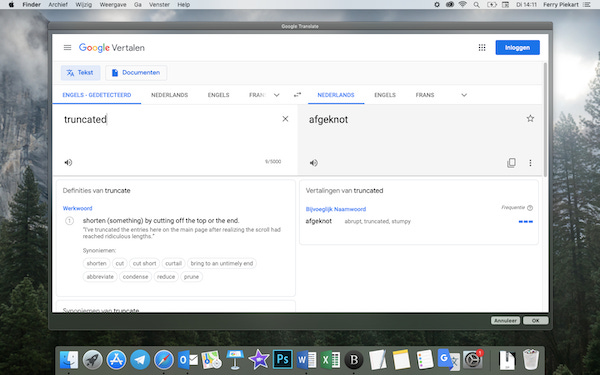Listen to the source text pronunciation
600x375 pixels.
click(68, 162)
